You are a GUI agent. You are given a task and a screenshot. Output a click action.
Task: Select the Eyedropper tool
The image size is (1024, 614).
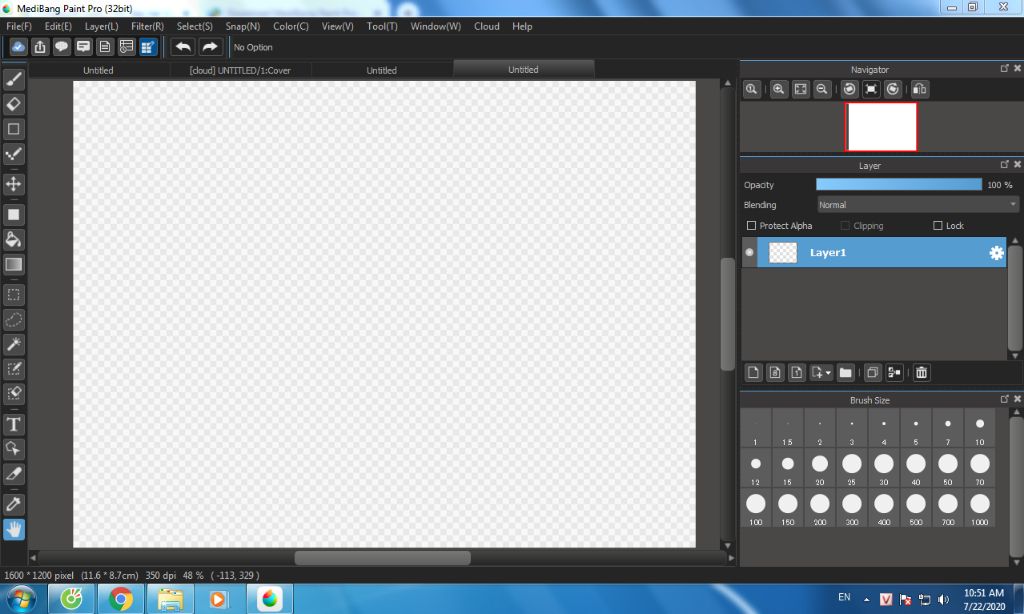click(14, 503)
